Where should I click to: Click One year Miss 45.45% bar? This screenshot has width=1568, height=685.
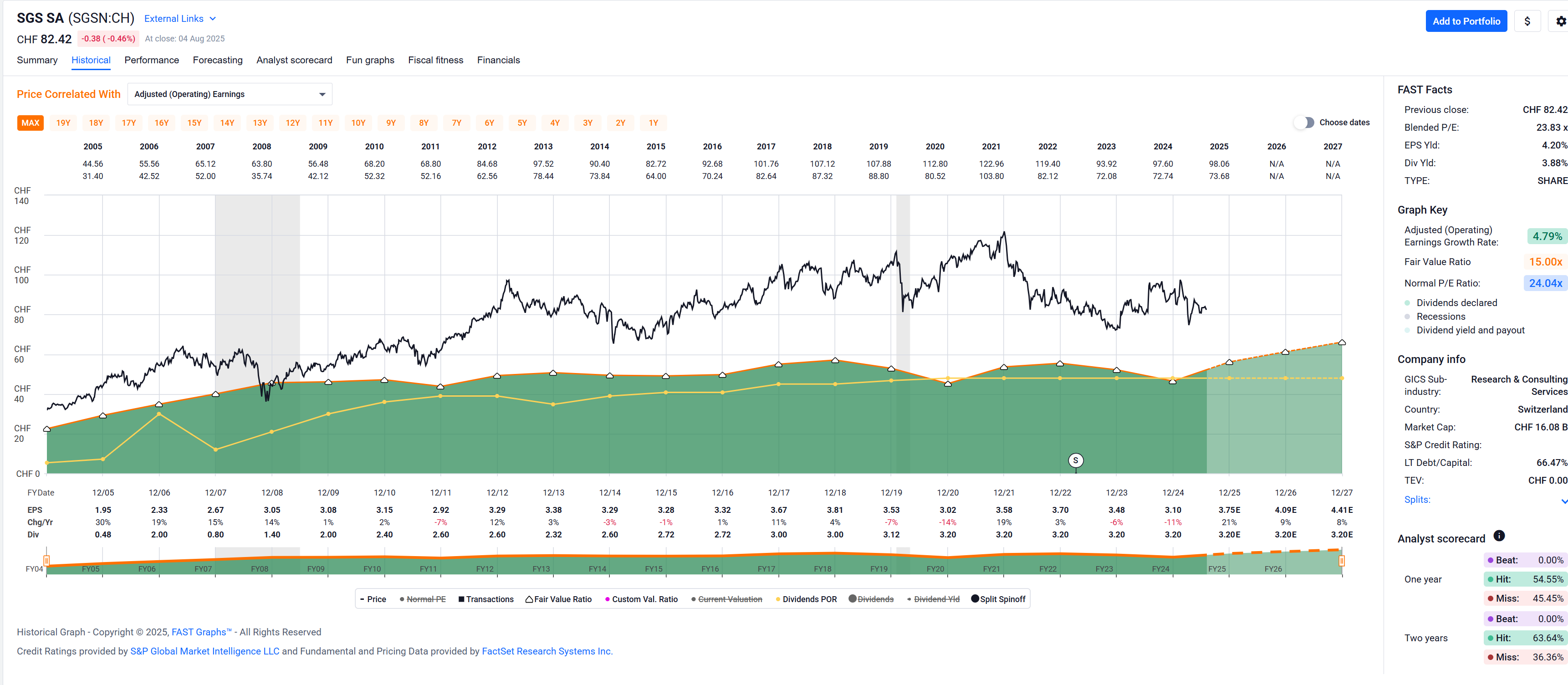tap(1525, 598)
